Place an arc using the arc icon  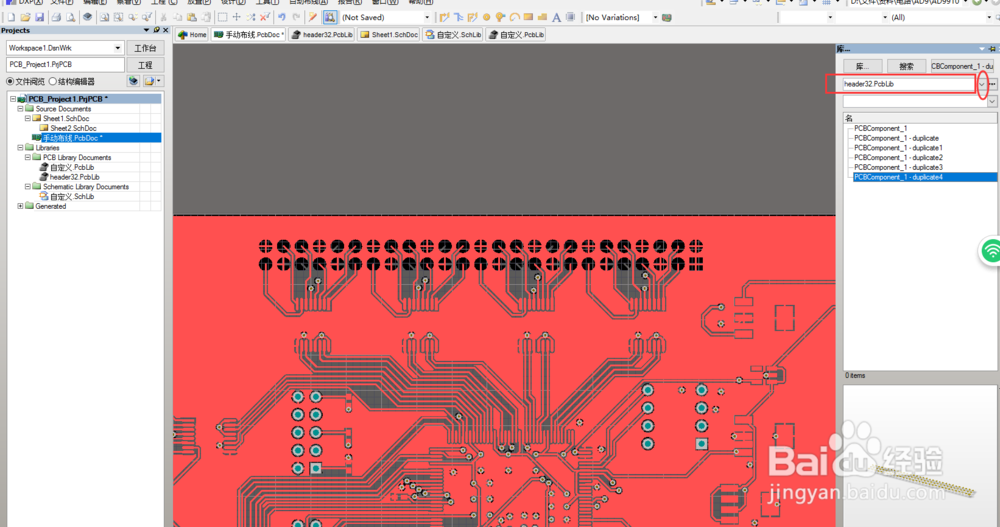pos(515,17)
